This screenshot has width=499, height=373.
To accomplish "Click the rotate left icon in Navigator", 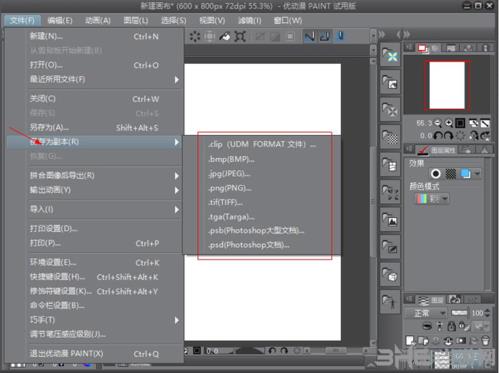I will (x=438, y=135).
